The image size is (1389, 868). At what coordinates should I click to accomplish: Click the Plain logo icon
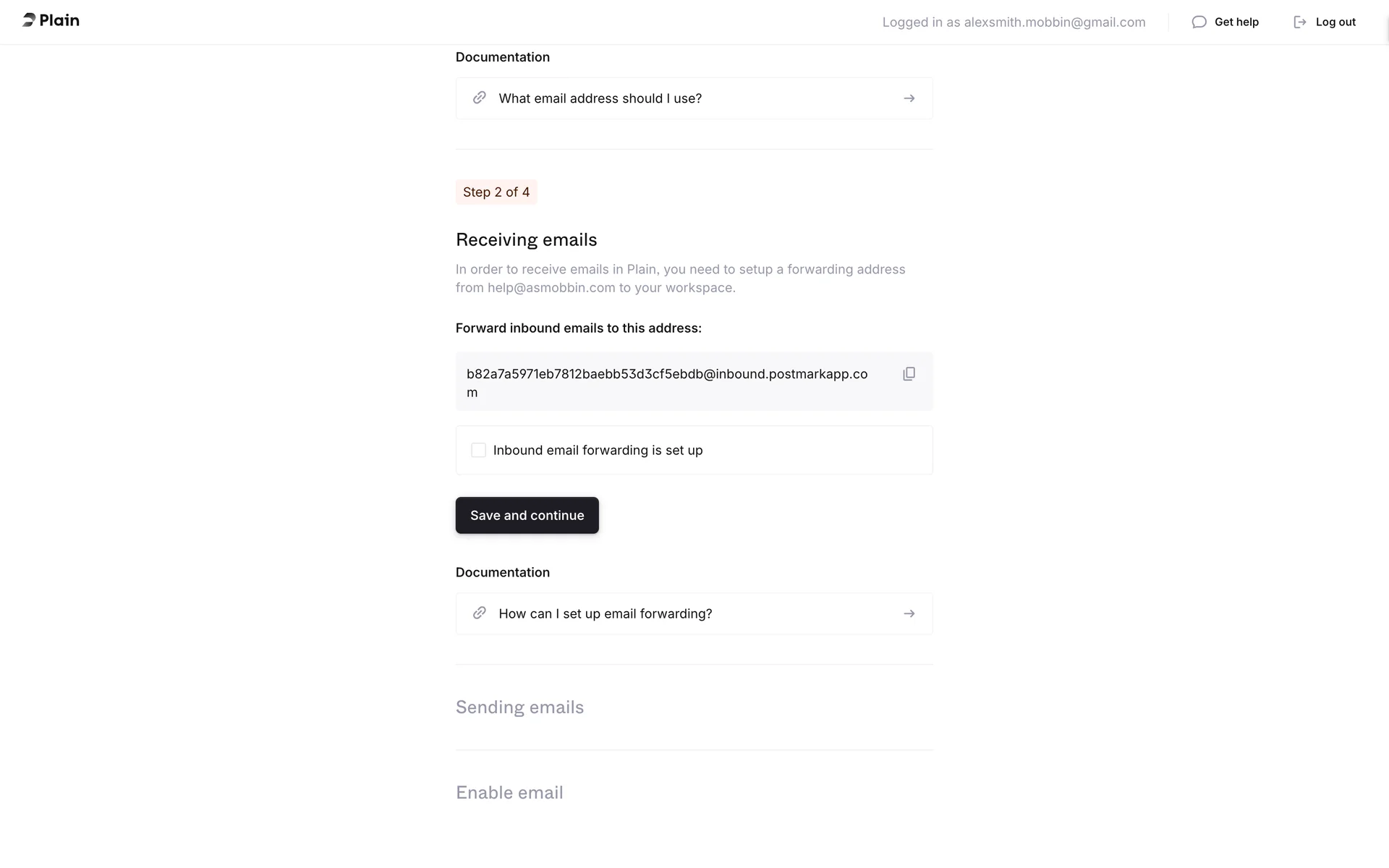tap(29, 20)
